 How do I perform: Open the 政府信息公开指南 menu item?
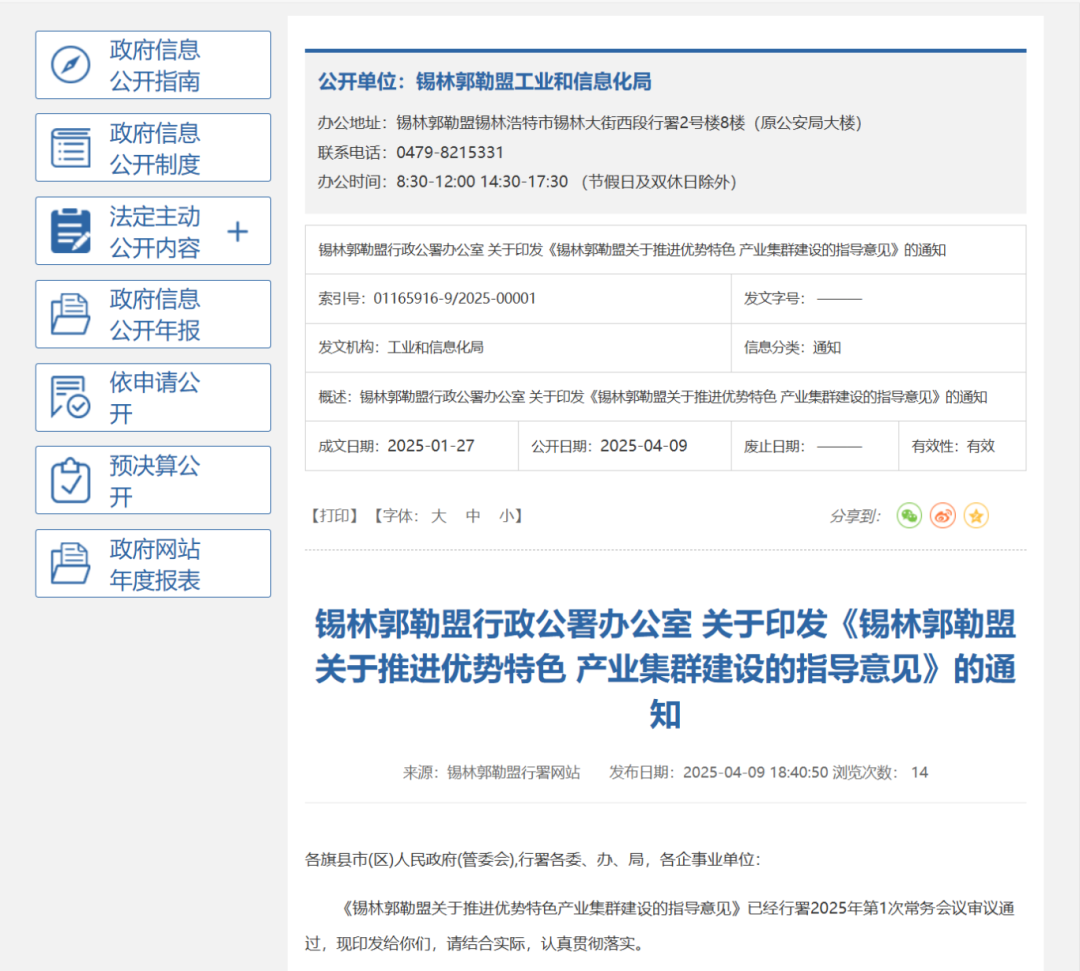[x=155, y=65]
